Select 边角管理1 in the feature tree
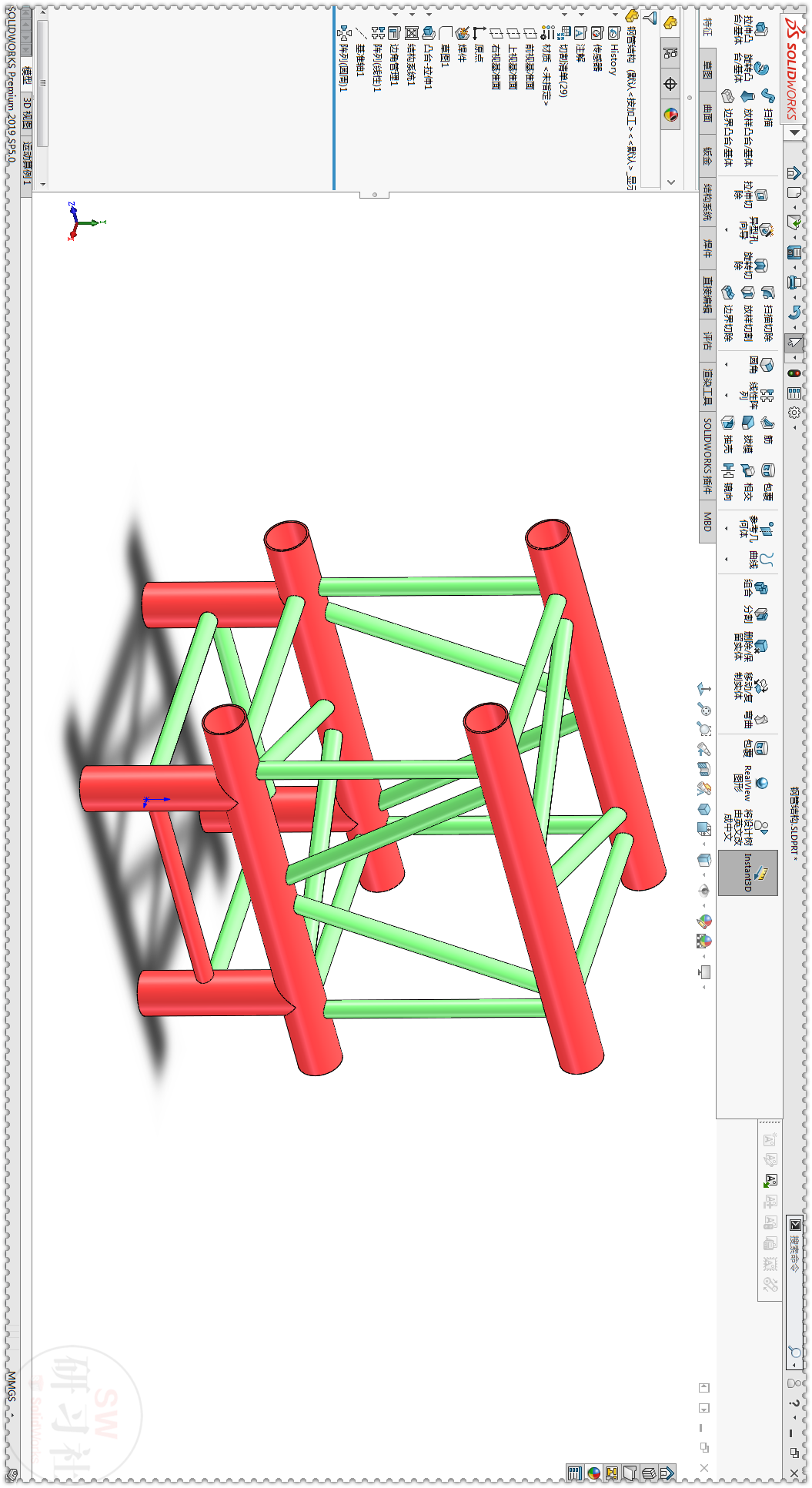Screen dimensions: 812x1488 [395, 56]
